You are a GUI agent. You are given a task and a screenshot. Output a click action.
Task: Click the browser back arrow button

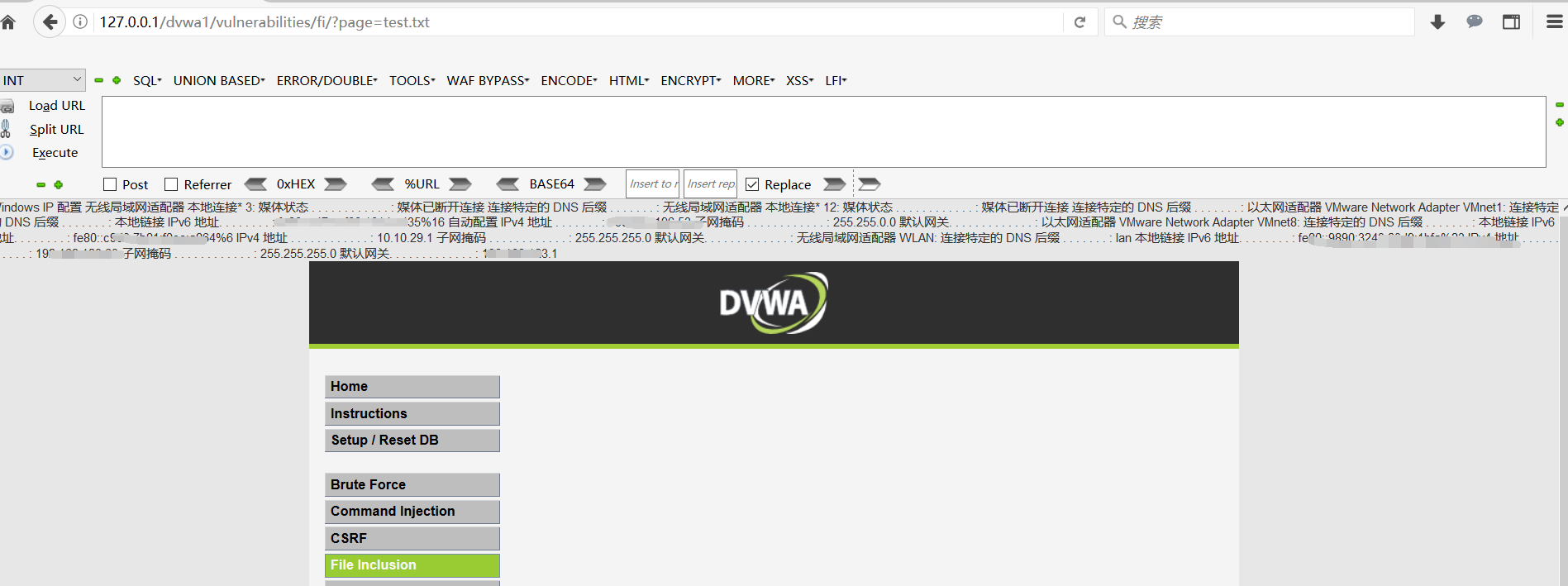[x=50, y=22]
